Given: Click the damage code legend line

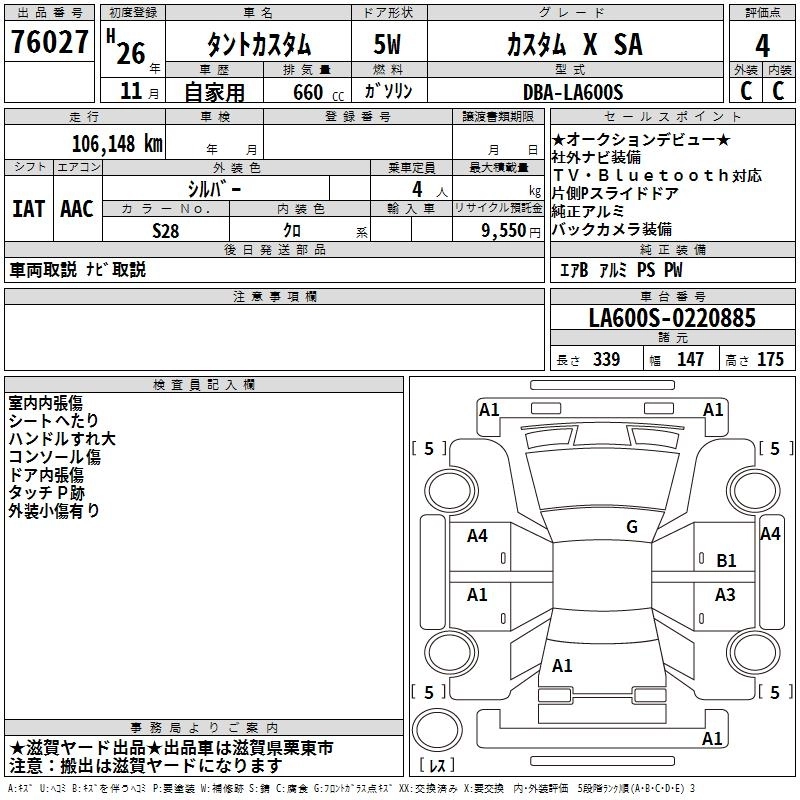Looking at the screenshot, I should [x=352, y=788].
